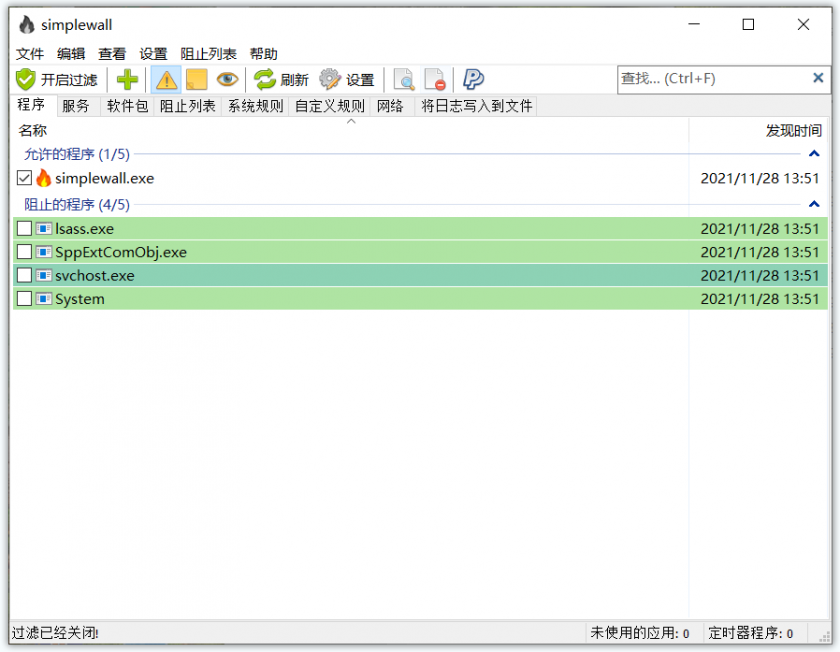Click the 阻止的程序 (4/5) group header
Viewport: 840px width, 652px height.
click(x=77, y=205)
